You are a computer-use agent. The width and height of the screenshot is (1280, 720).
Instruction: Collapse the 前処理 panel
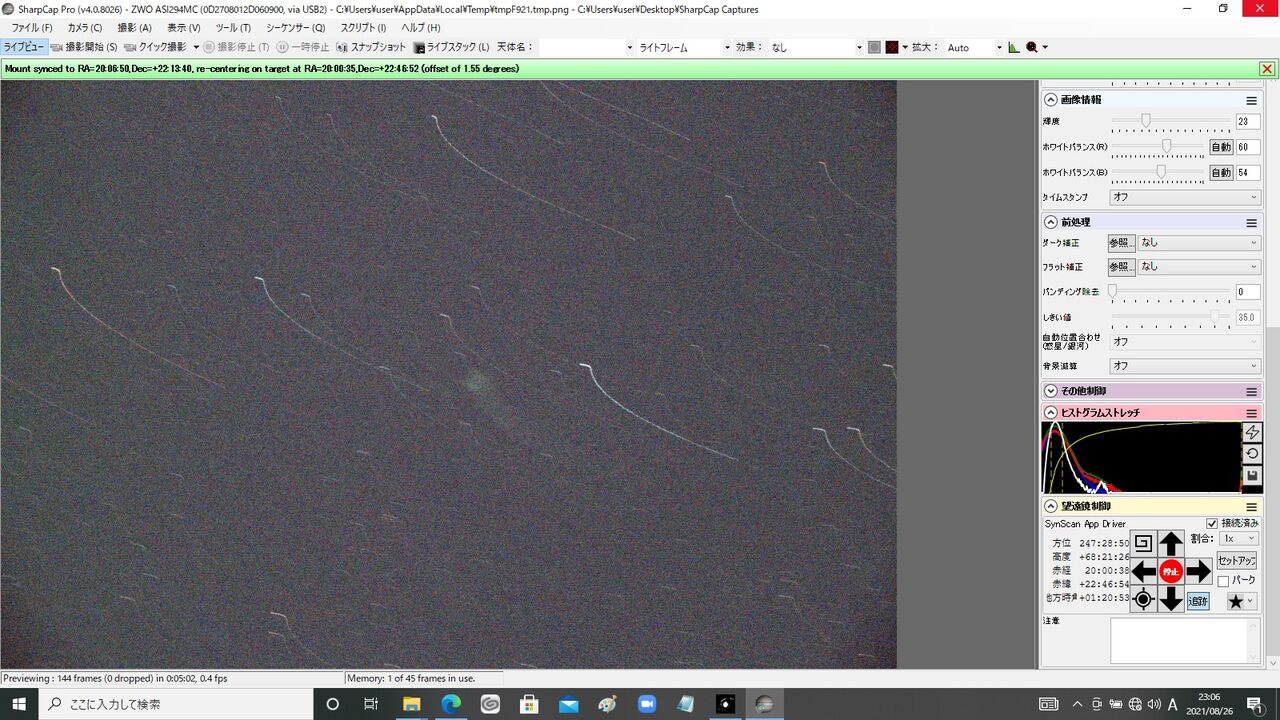pyautogui.click(x=1051, y=222)
